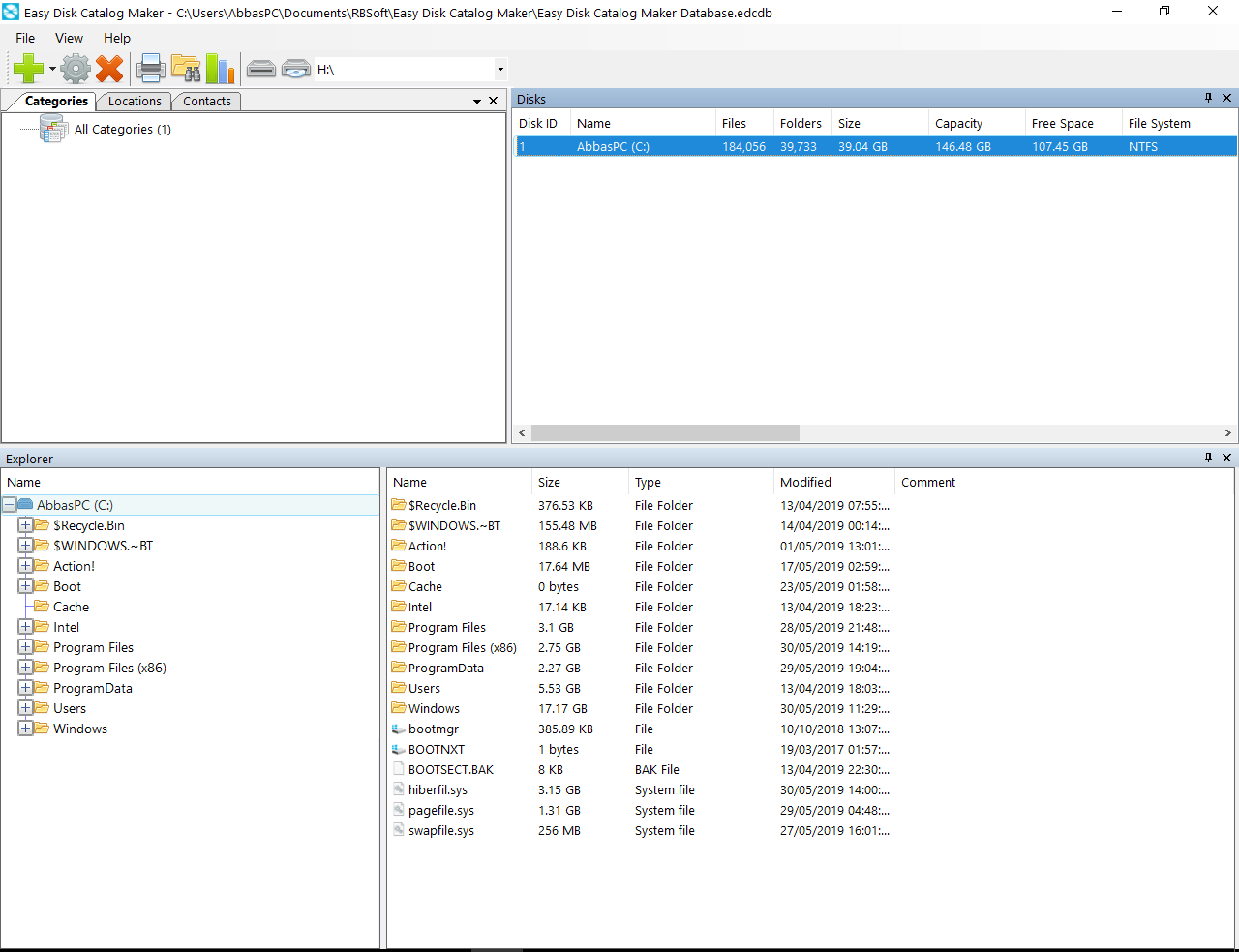Screen dimensions: 1239x952
Task: Expand the $WINDOWS.~BT tree node
Action: [x=25, y=546]
